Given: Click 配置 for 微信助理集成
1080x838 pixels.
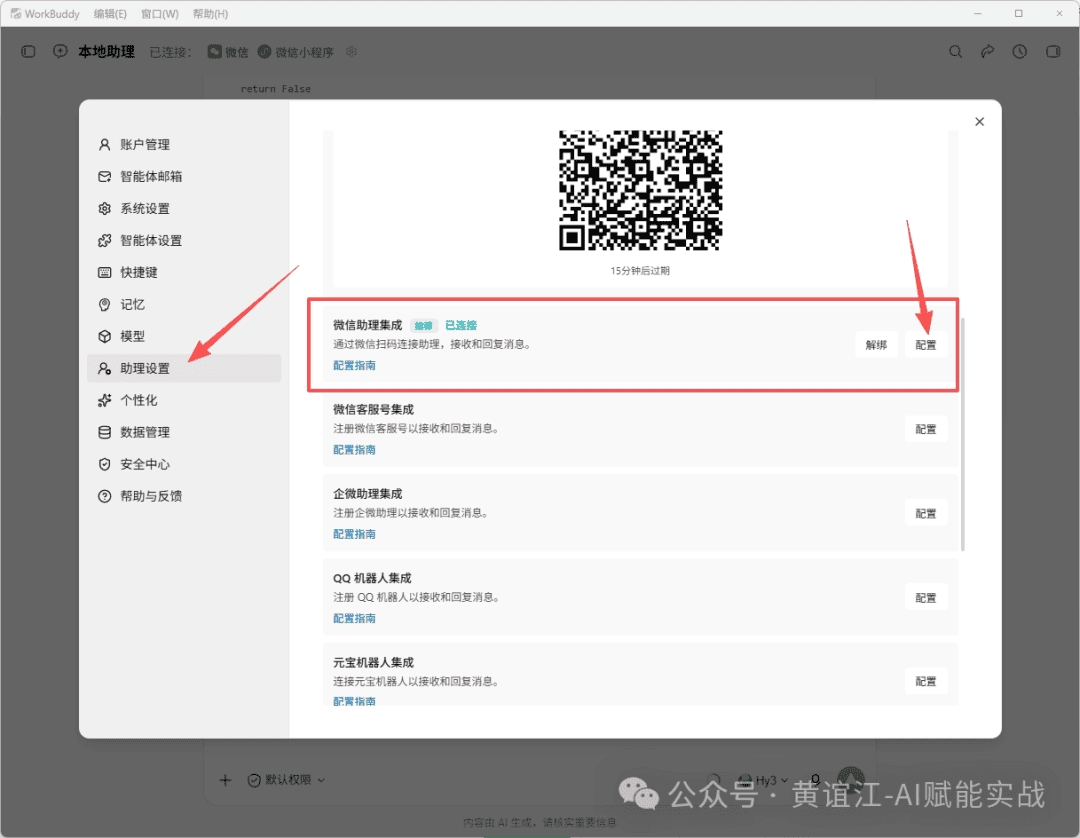Looking at the screenshot, I should tap(926, 345).
